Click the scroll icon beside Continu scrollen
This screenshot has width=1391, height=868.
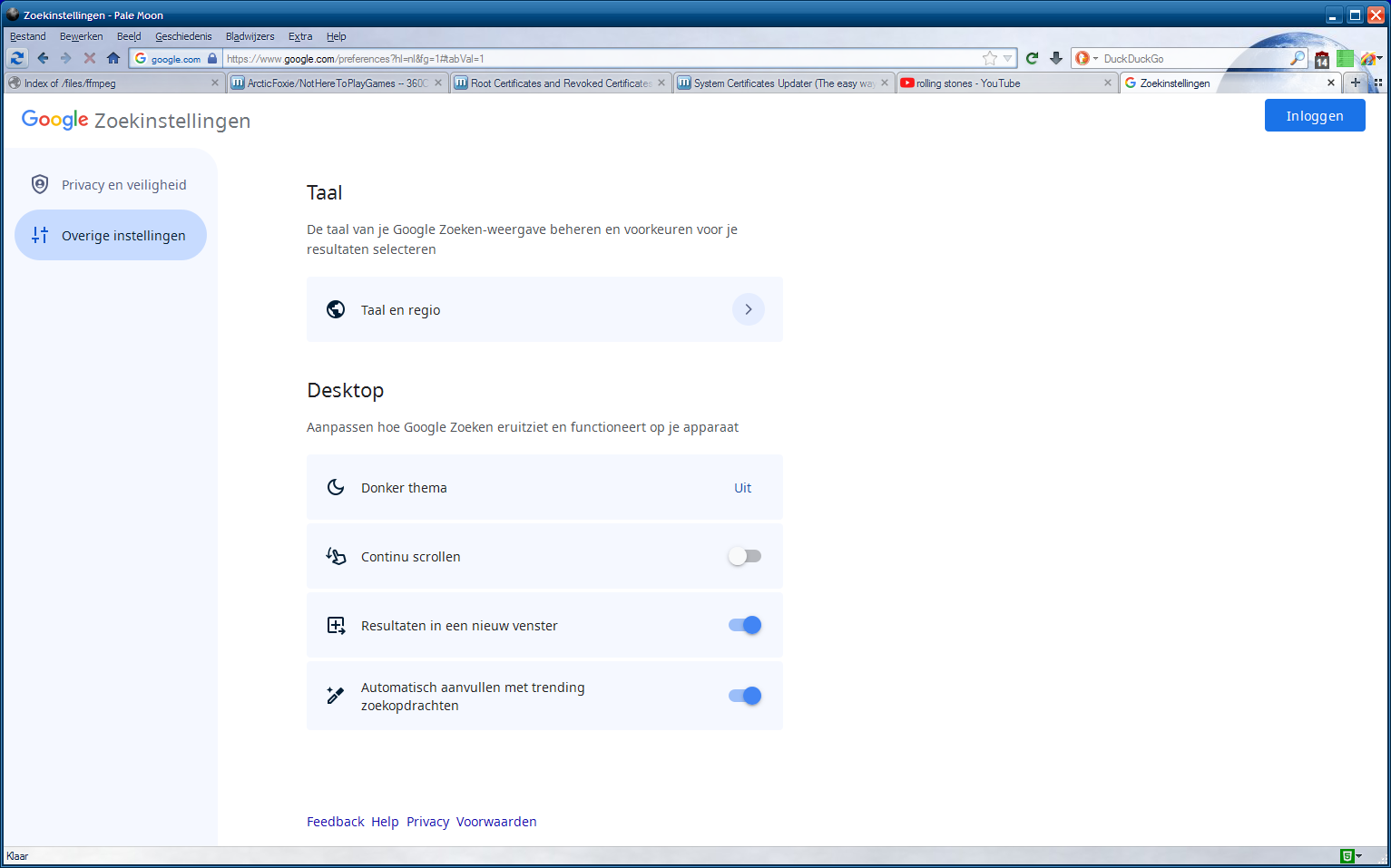336,556
